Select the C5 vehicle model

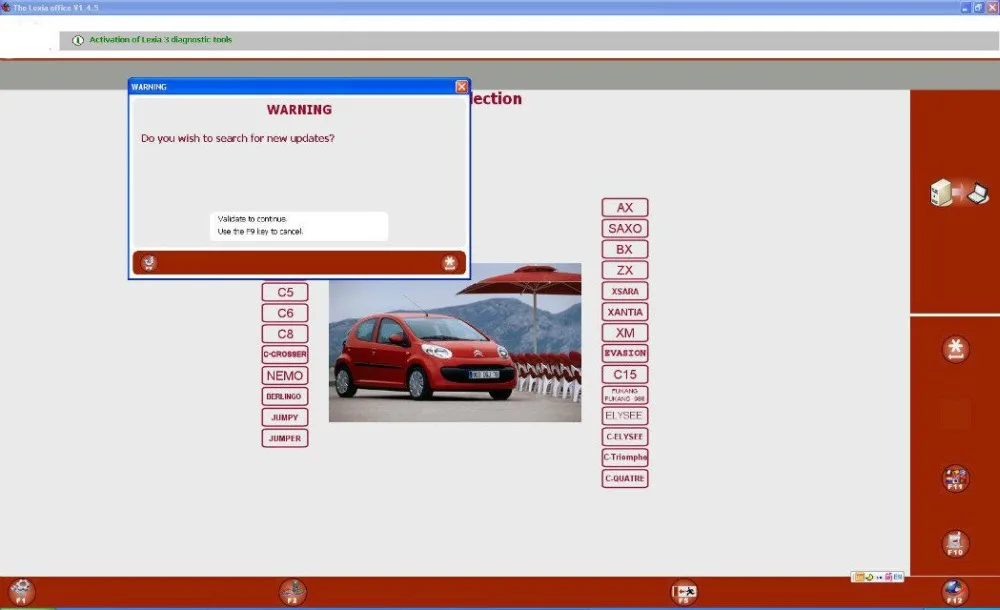click(x=284, y=291)
